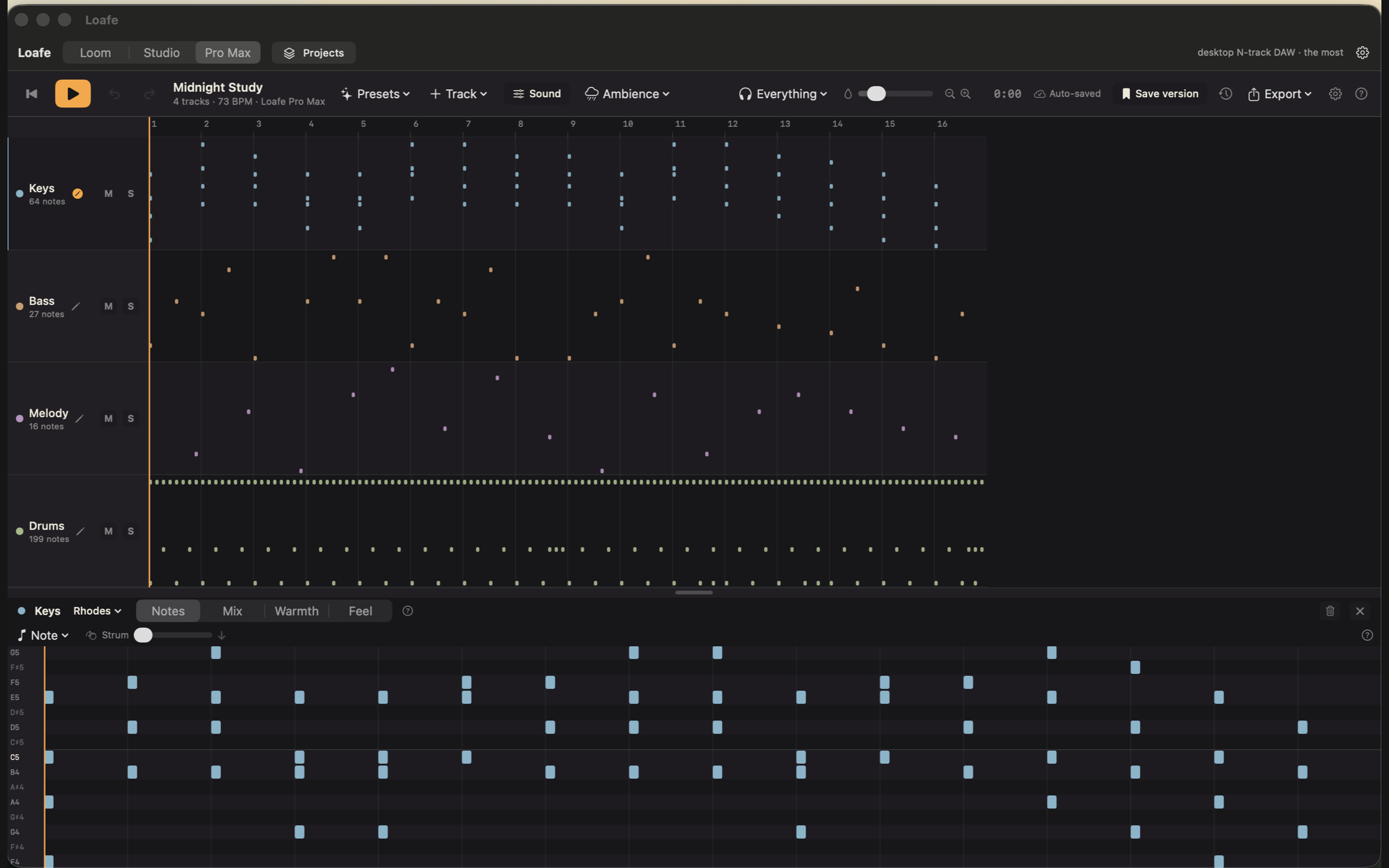Click the panel resize handle above editor
The height and width of the screenshot is (868, 1389).
[x=694, y=592]
